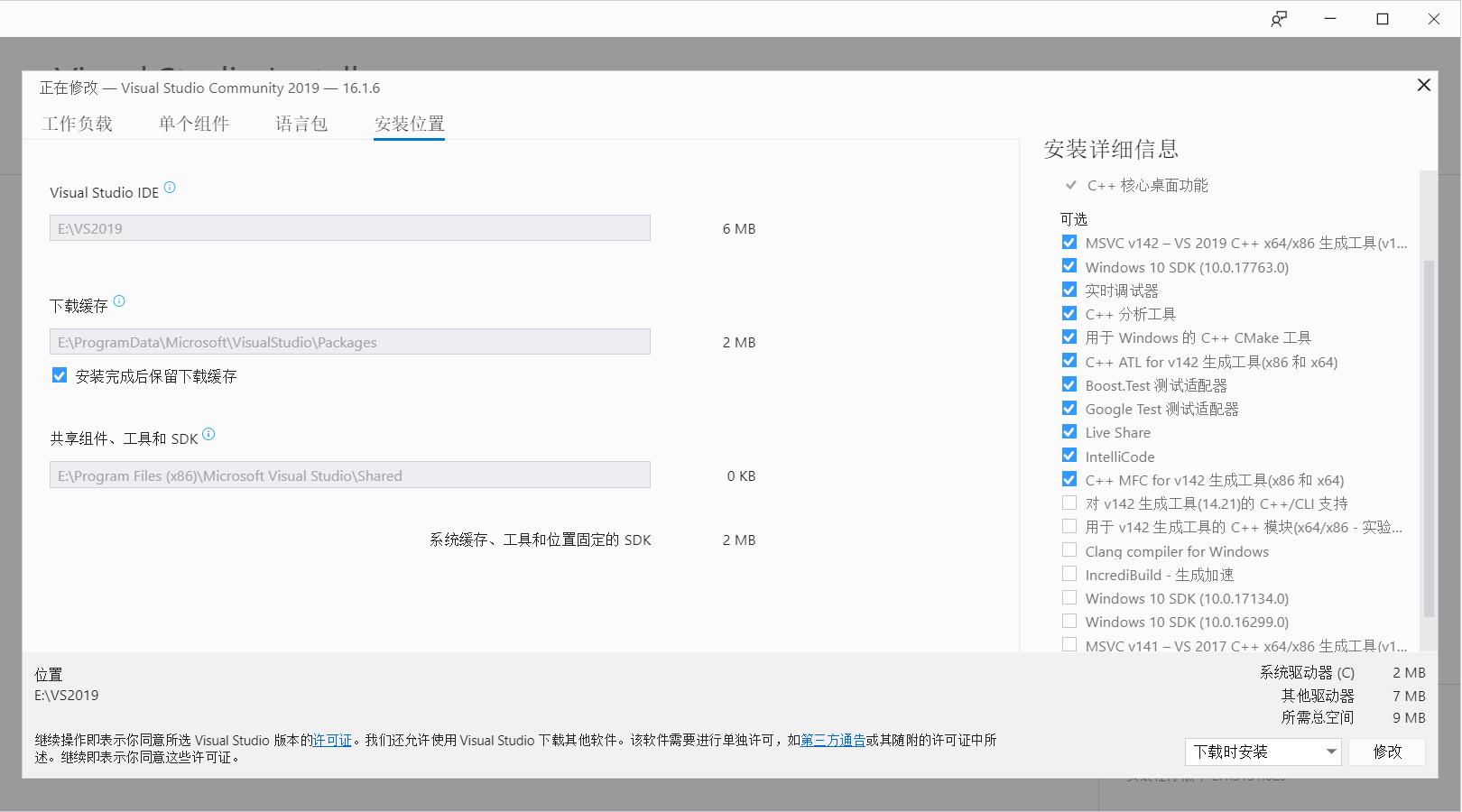Uncheck Windows 10 SDK (10.0.17763.0)
Viewport: 1462px width, 812px height.
click(x=1069, y=266)
